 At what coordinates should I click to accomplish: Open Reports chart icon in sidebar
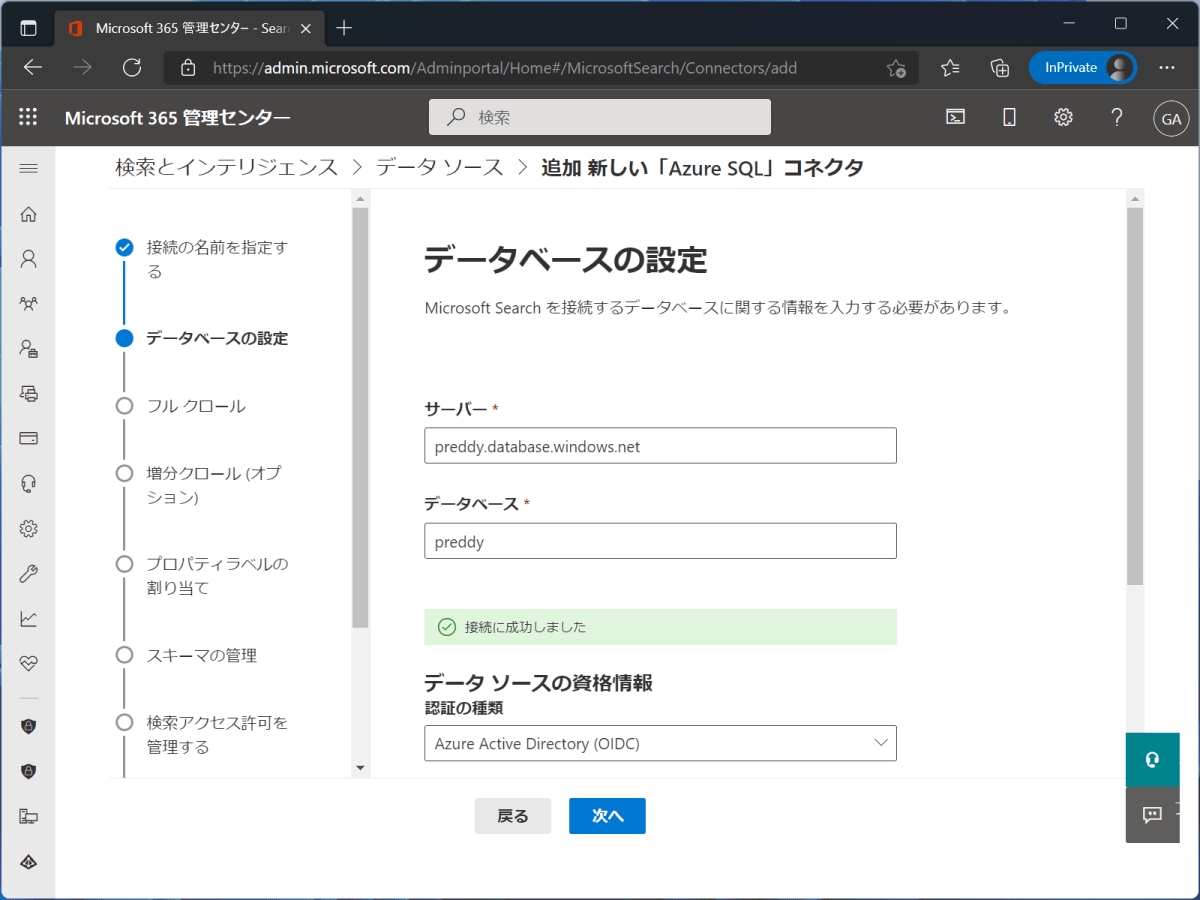tap(28, 618)
